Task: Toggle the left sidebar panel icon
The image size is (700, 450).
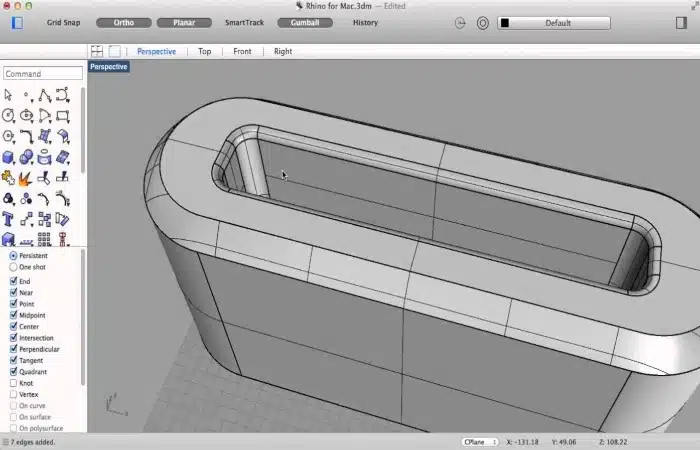Action: pos(17,23)
